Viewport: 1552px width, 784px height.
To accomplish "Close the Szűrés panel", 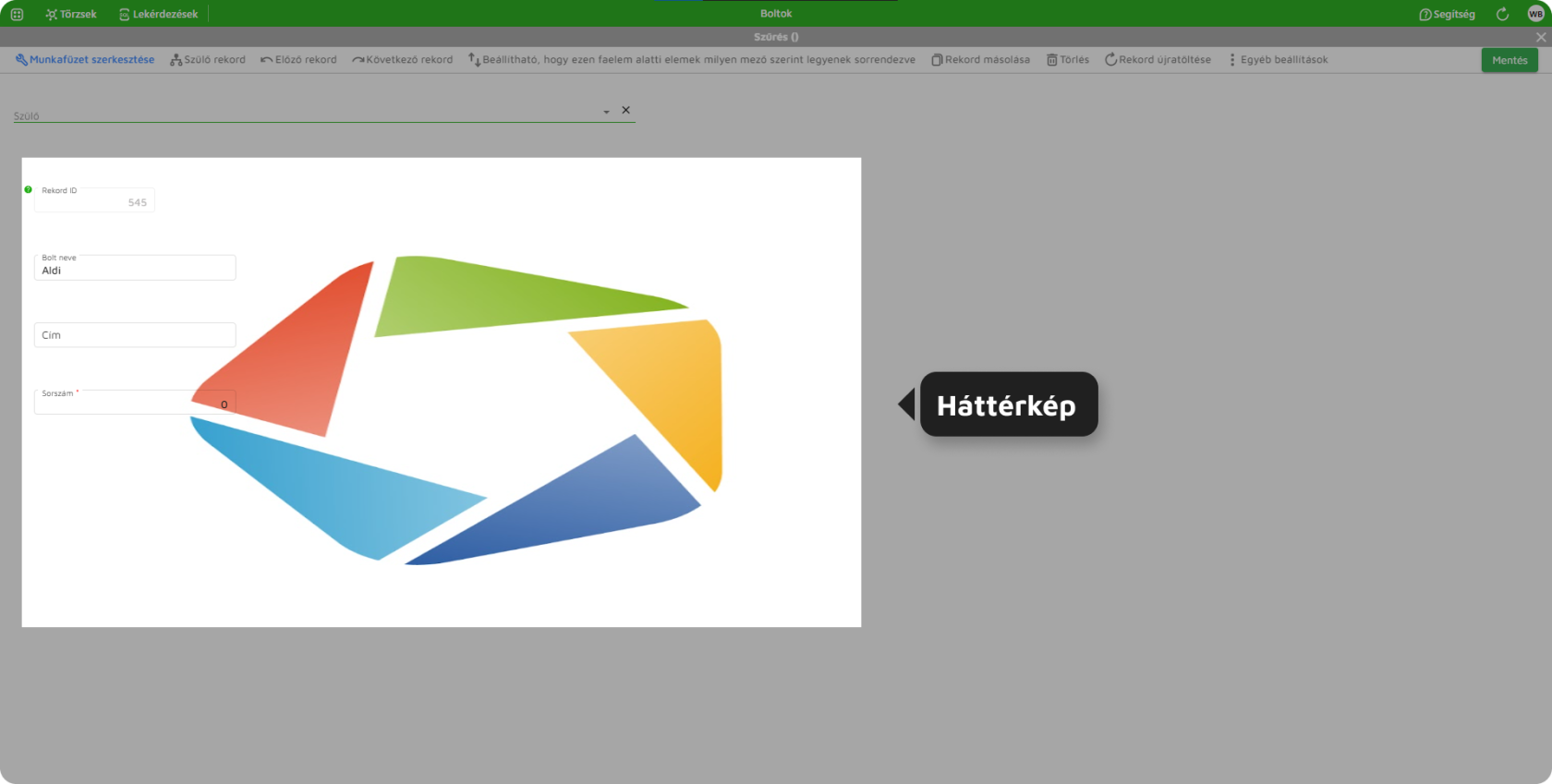I will 1541,37.
